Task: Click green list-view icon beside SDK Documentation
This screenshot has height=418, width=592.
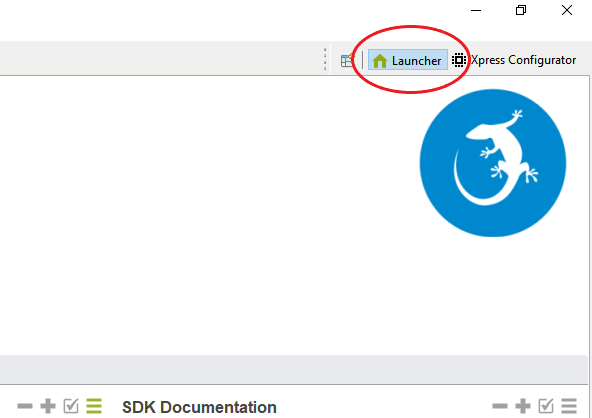Action: pyautogui.click(x=94, y=406)
